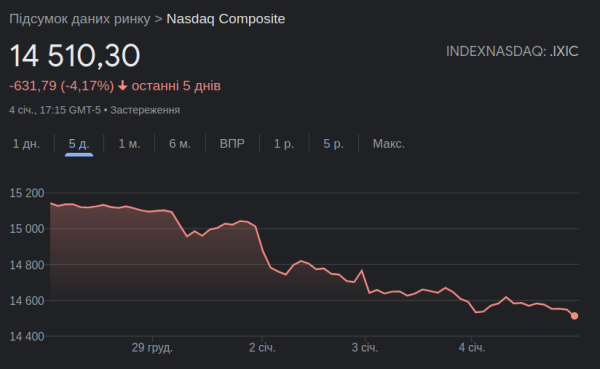This screenshot has width=600, height=369.
Task: Open the ВПР year-to-date tab
Action: point(232,144)
